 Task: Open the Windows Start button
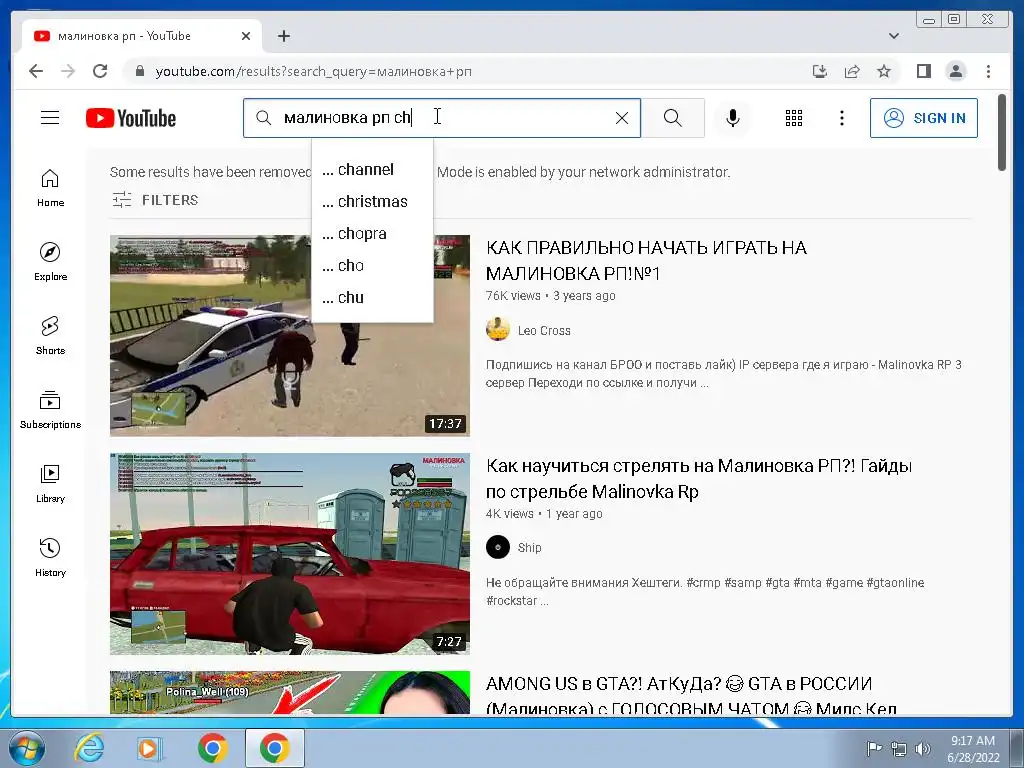click(25, 748)
